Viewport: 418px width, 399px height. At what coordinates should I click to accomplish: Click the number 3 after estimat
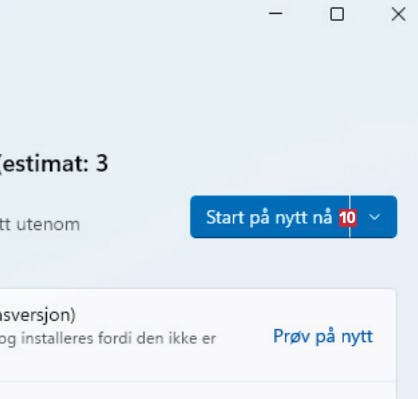pos(102,163)
